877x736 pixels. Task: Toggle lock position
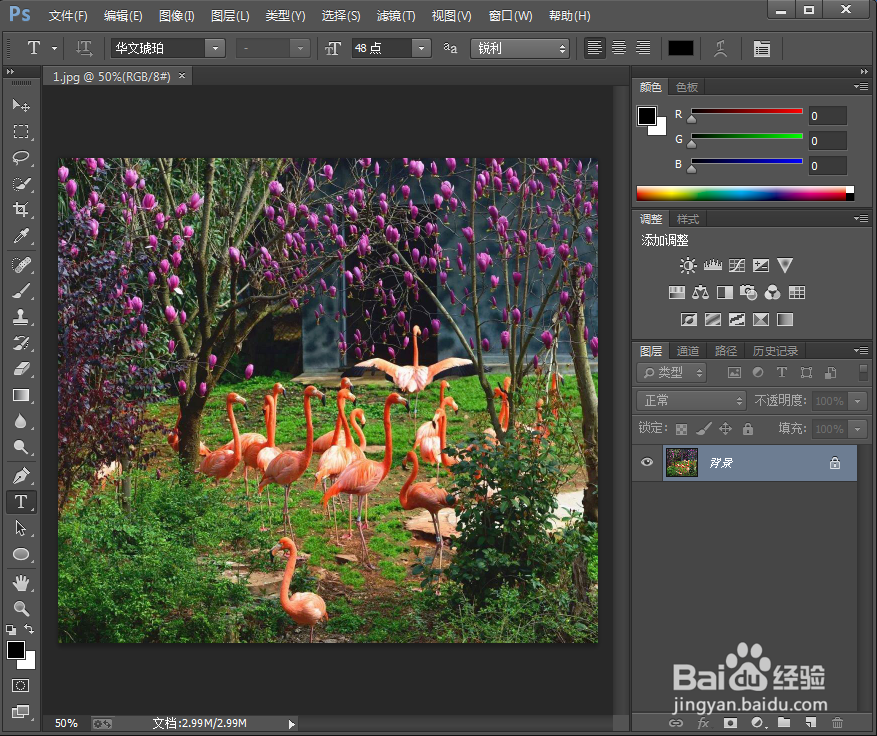(725, 429)
